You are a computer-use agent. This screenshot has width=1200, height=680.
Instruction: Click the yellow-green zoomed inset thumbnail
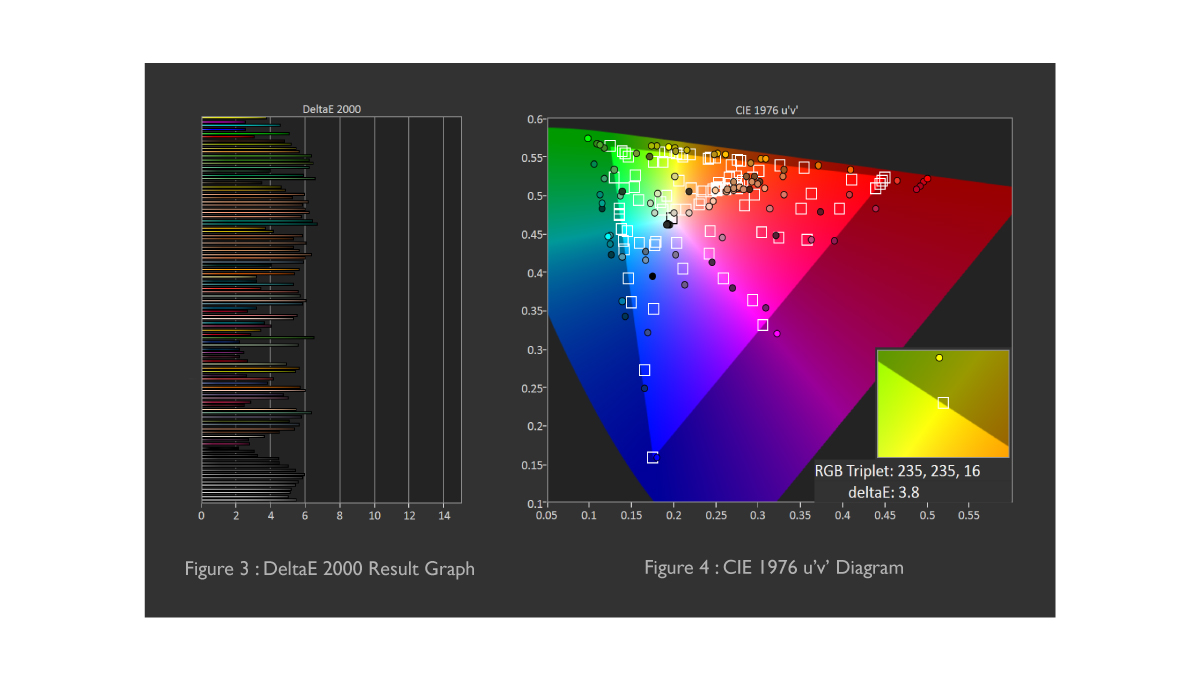943,403
